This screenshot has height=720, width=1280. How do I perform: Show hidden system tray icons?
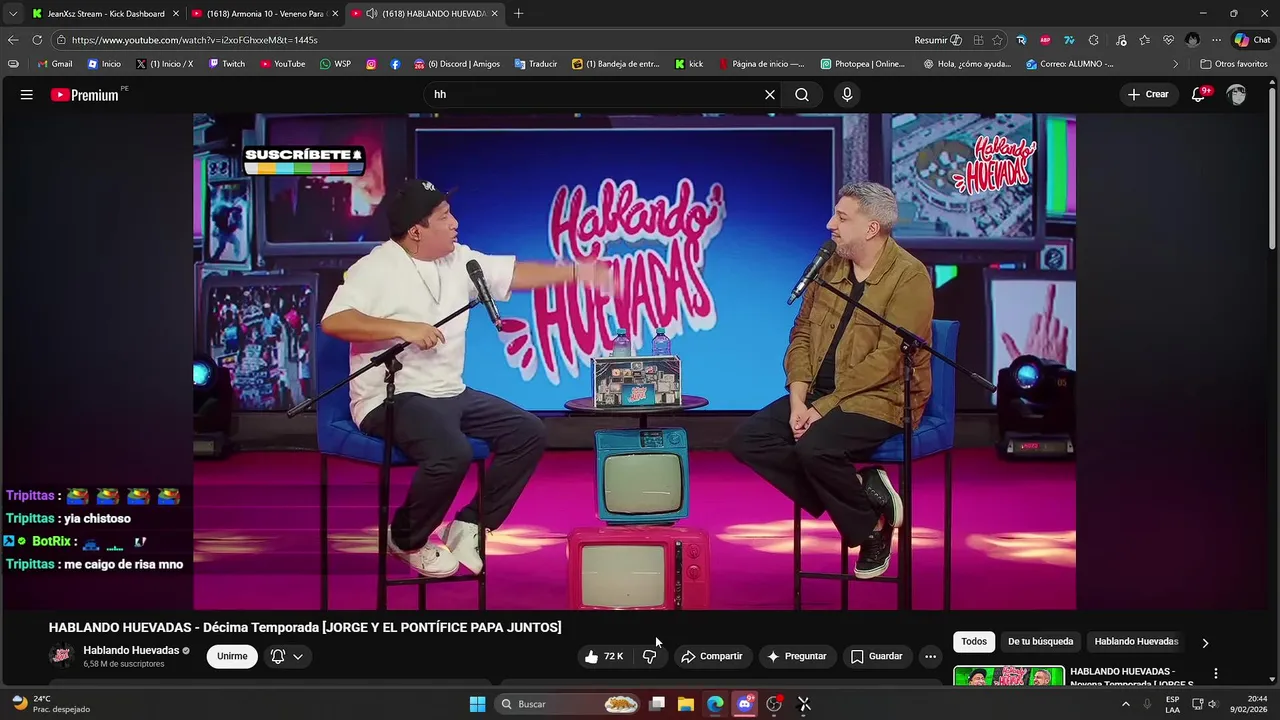pyautogui.click(x=1125, y=704)
